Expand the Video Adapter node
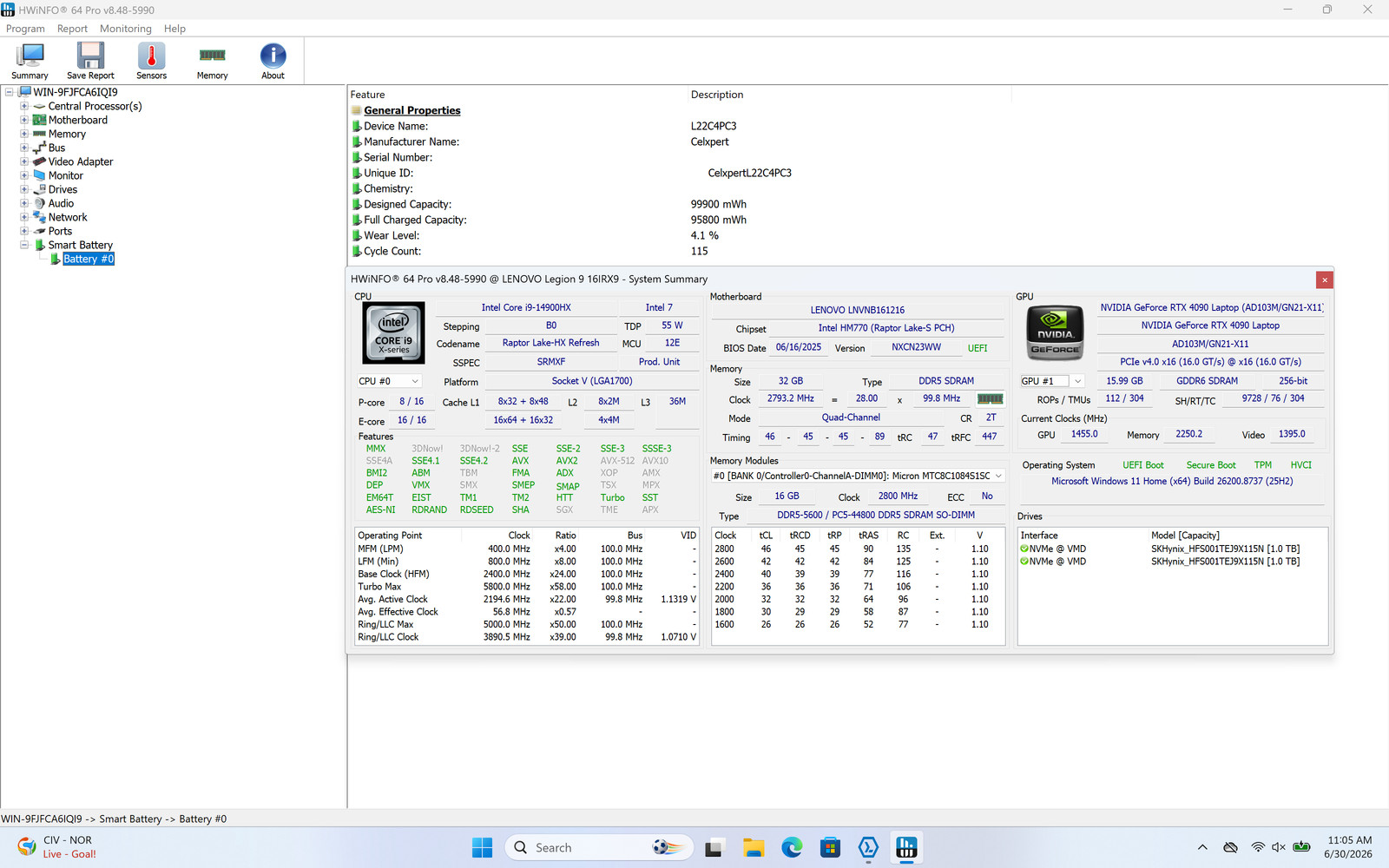Viewport: 1389px width, 868px height. tap(24, 161)
